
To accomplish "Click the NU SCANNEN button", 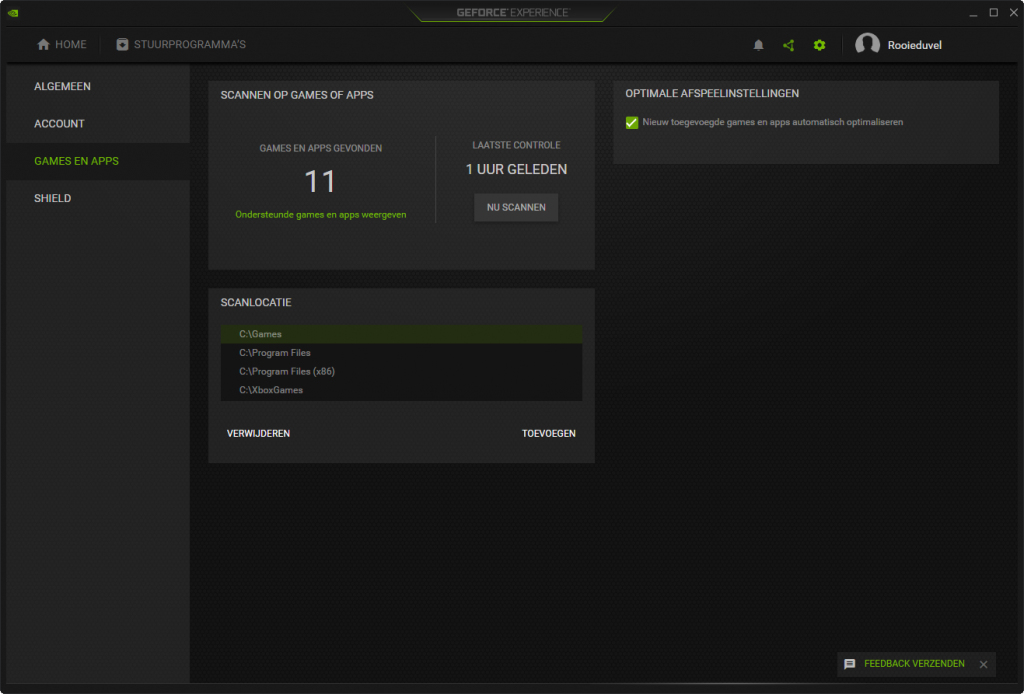I will point(516,207).
